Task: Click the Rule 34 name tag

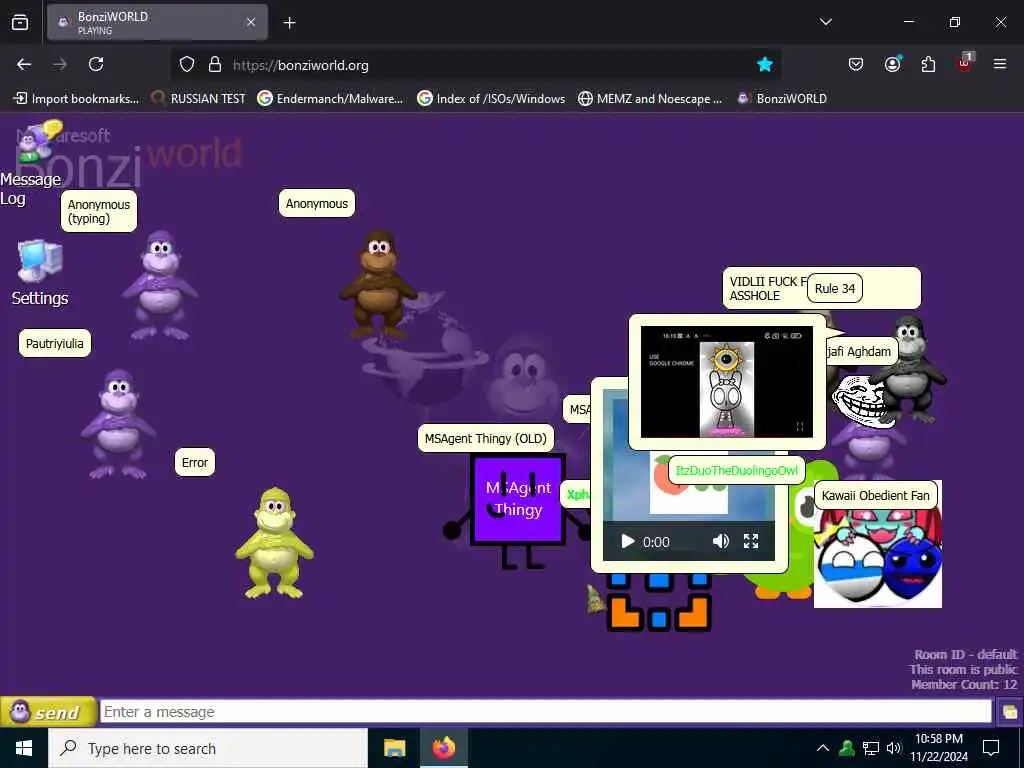Action: (835, 289)
